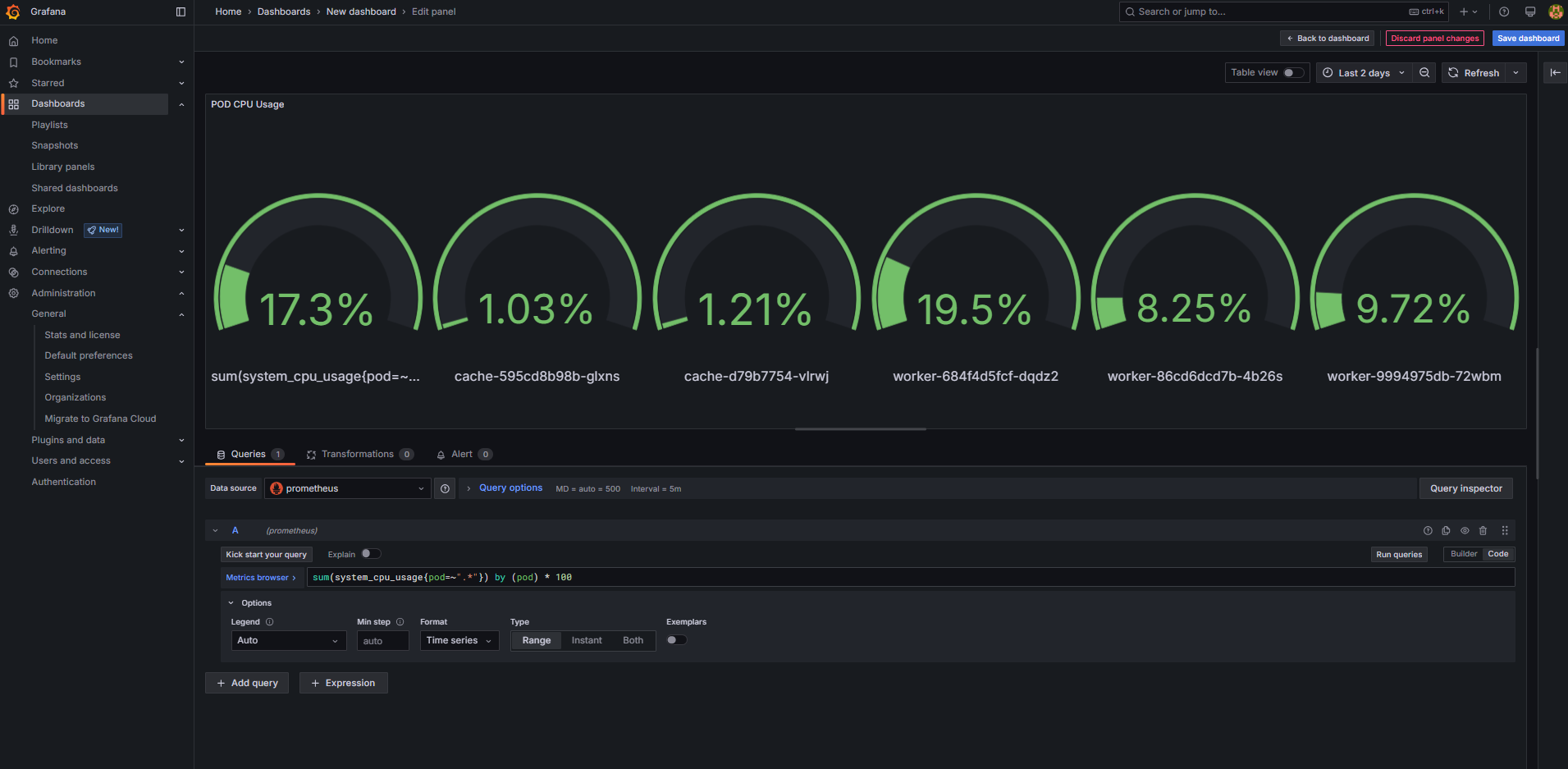Image resolution: width=1568 pixels, height=769 pixels.
Task: Open the prometheus data source dropdown
Action: [x=348, y=488]
